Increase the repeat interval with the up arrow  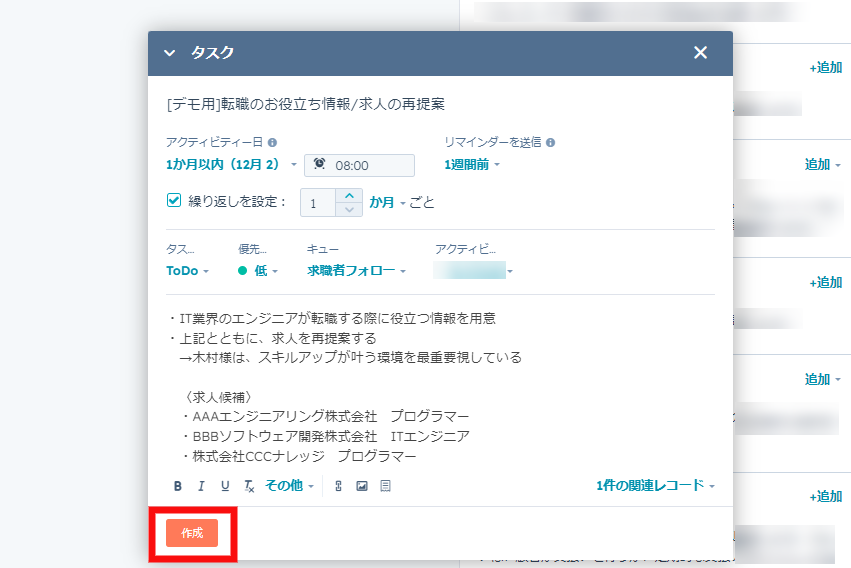[350, 196]
